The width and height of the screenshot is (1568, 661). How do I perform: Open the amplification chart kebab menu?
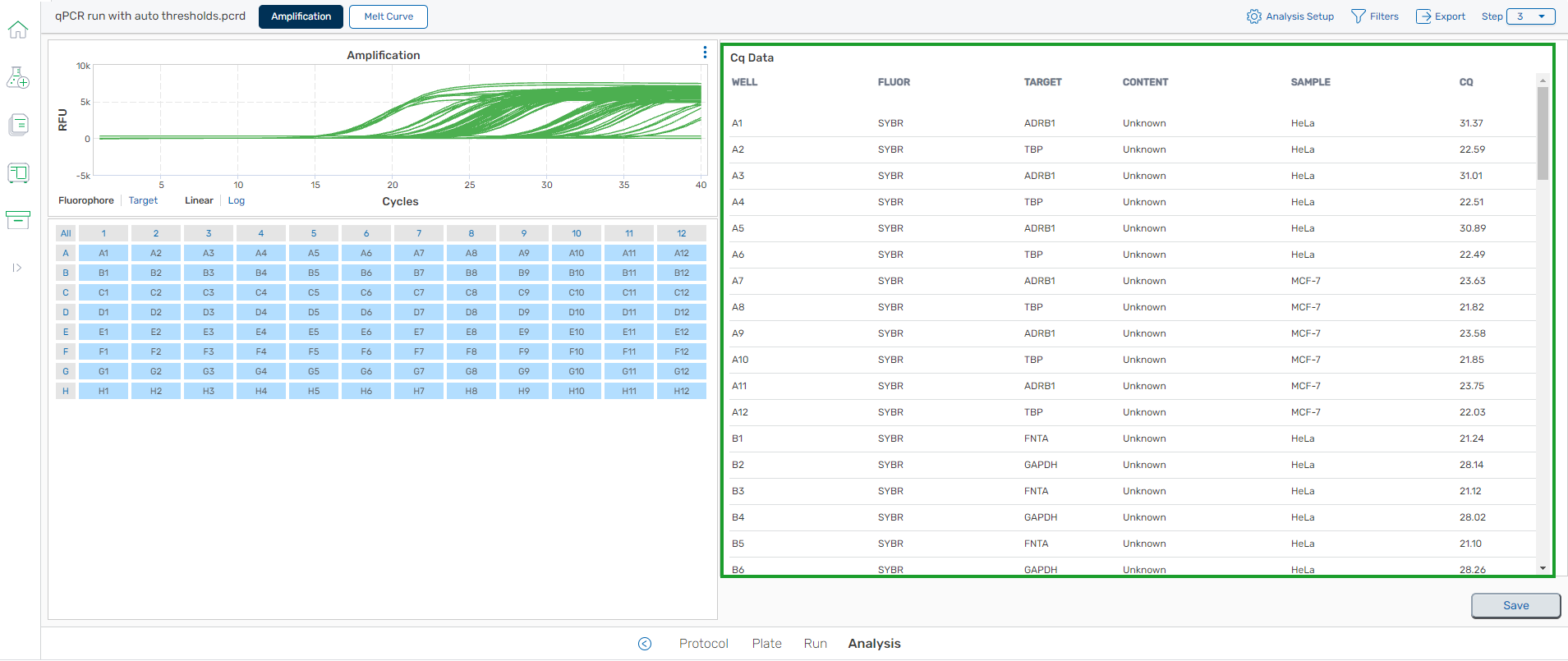pos(705,53)
